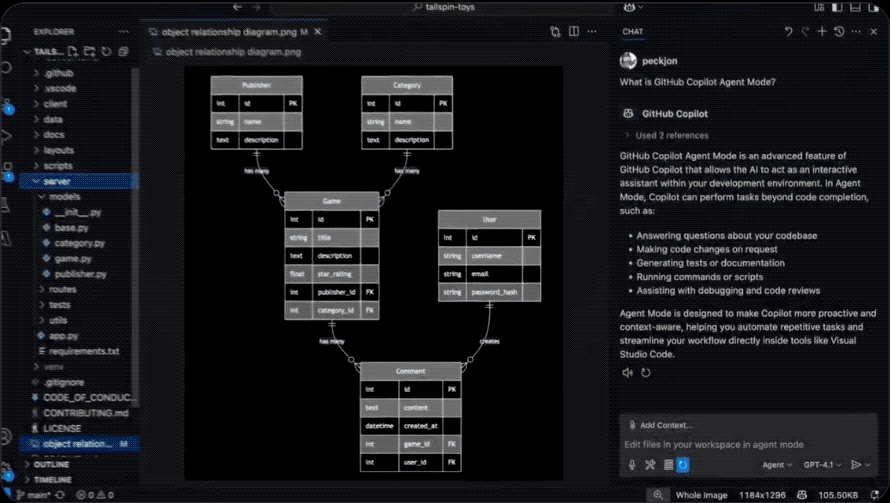Viewport: 890px width, 503px height.
Task: Open game.py in models
Action: coord(73,258)
